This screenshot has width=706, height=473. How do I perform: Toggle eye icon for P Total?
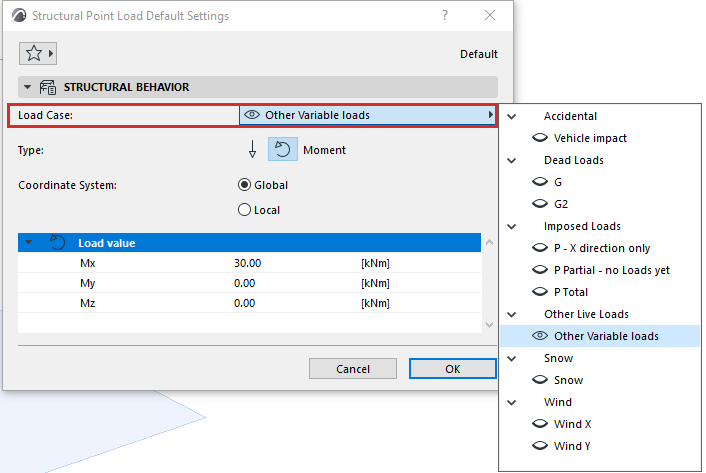click(540, 292)
